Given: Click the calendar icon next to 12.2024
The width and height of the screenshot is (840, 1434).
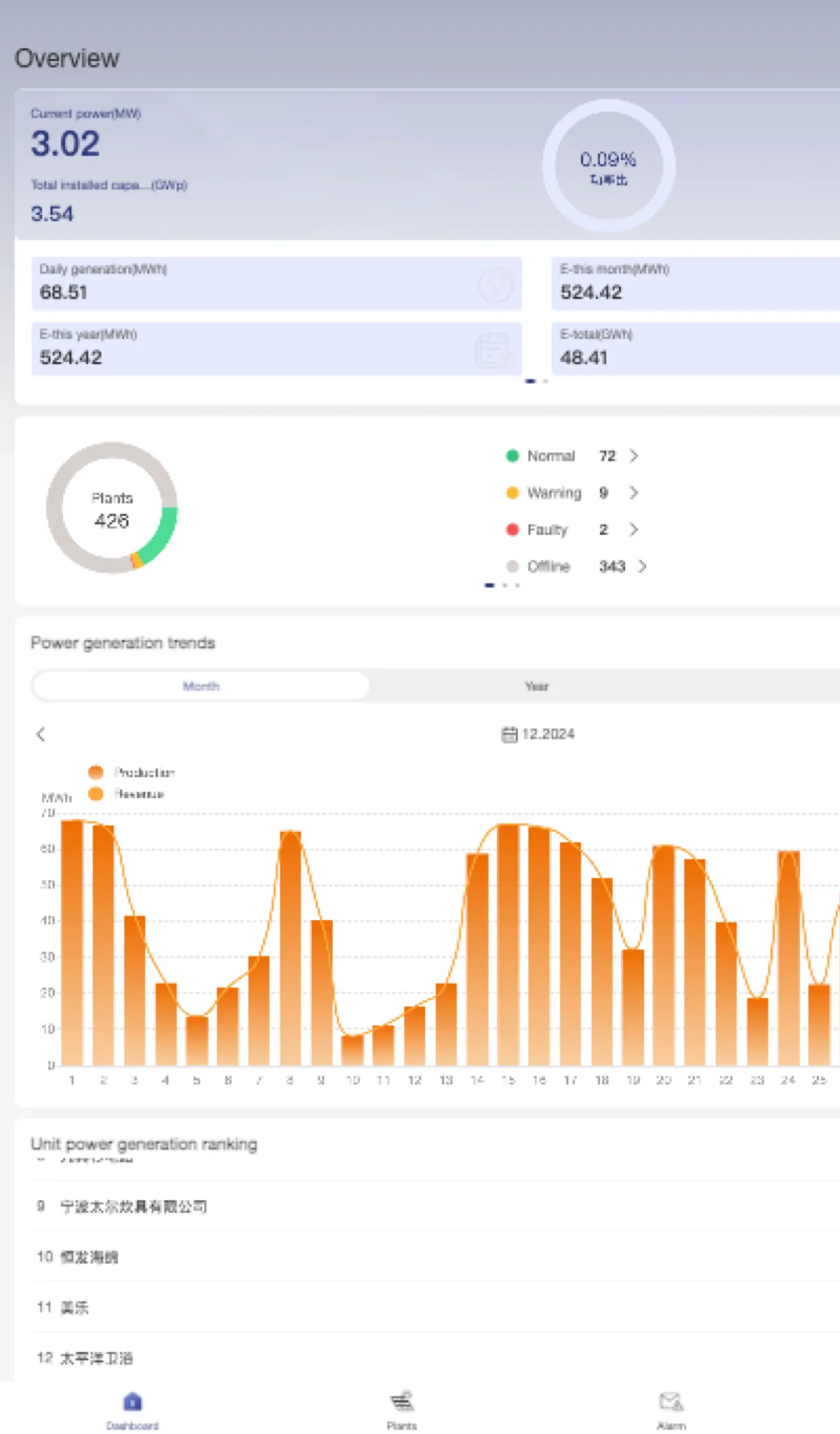Looking at the screenshot, I should coord(509,734).
